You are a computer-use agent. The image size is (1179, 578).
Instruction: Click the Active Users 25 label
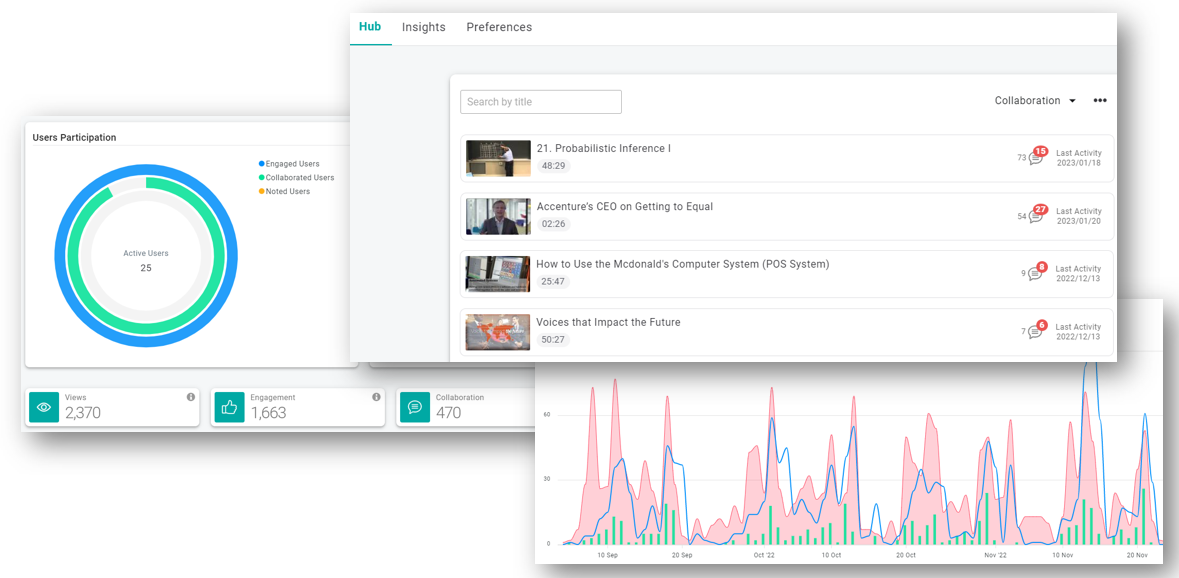(146, 260)
